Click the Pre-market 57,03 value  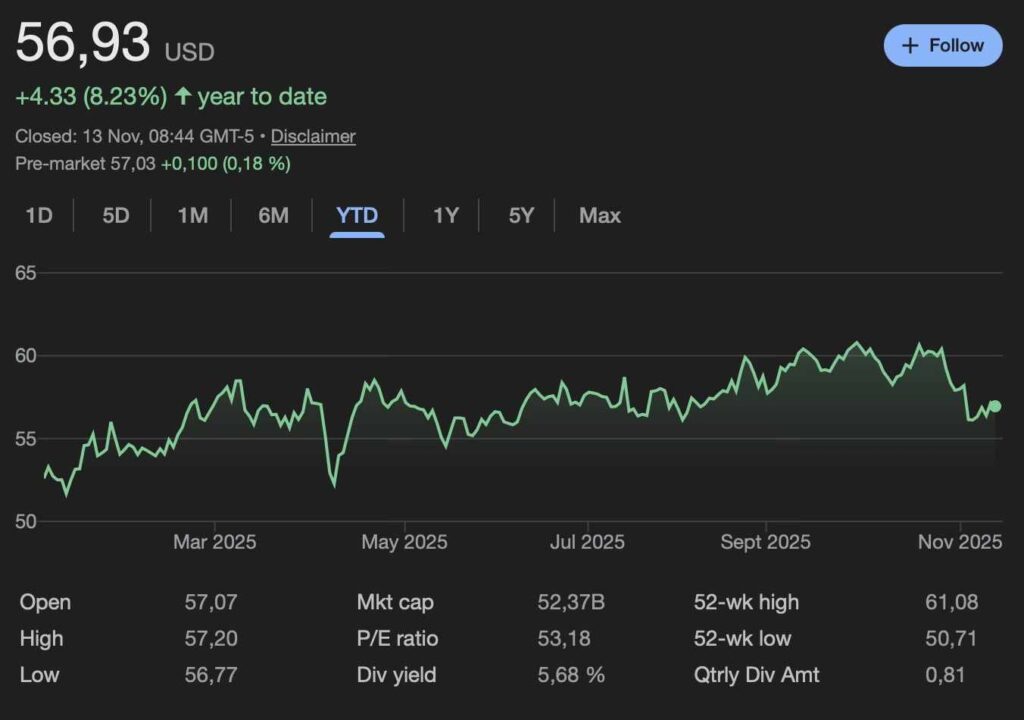coord(132,163)
